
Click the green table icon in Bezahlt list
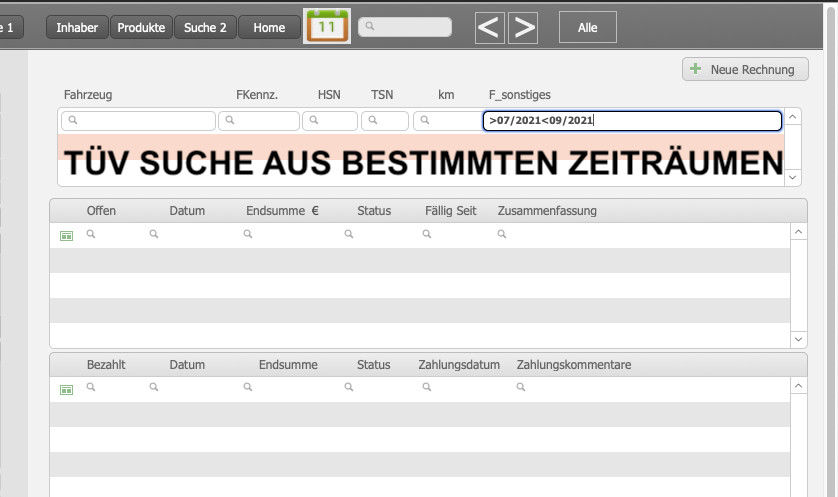[x=66, y=390]
